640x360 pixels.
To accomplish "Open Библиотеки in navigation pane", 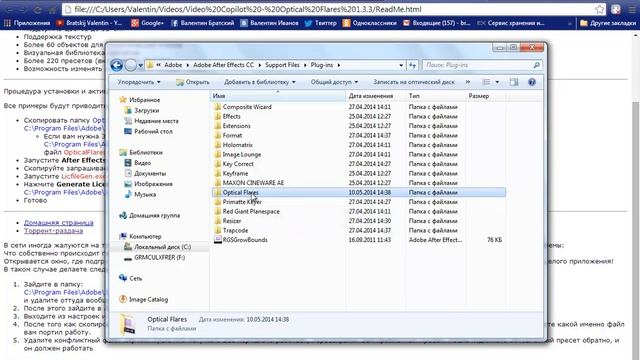I will pyautogui.click(x=146, y=153).
